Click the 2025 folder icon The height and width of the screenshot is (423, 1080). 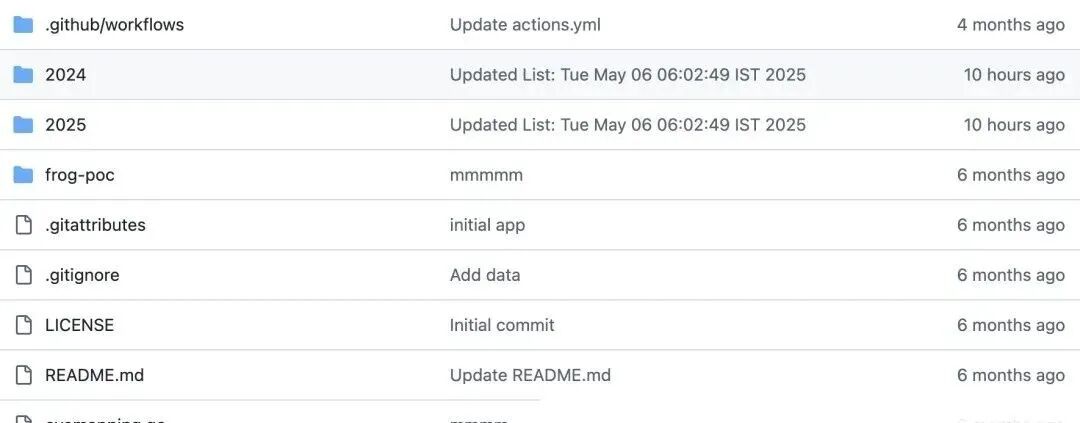click(x=23, y=125)
